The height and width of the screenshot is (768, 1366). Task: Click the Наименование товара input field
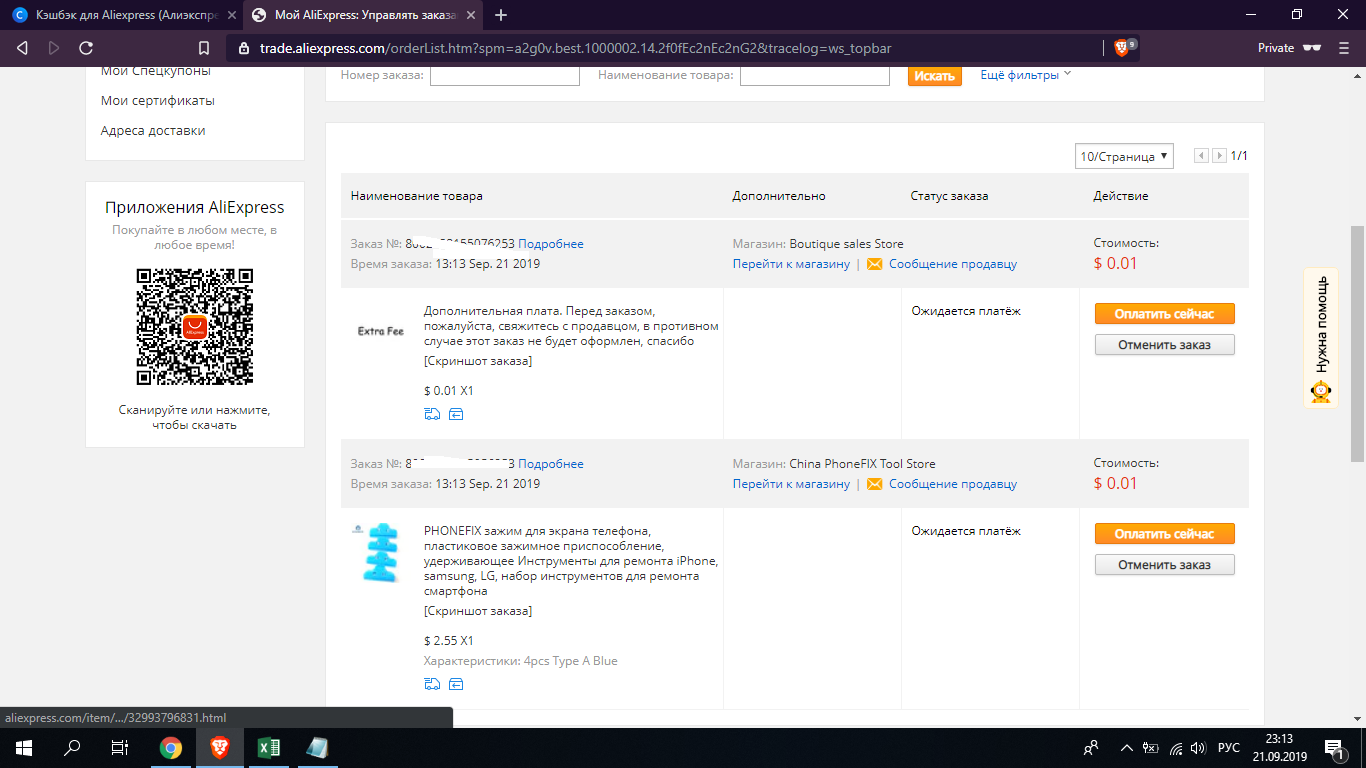pyautogui.click(x=815, y=76)
